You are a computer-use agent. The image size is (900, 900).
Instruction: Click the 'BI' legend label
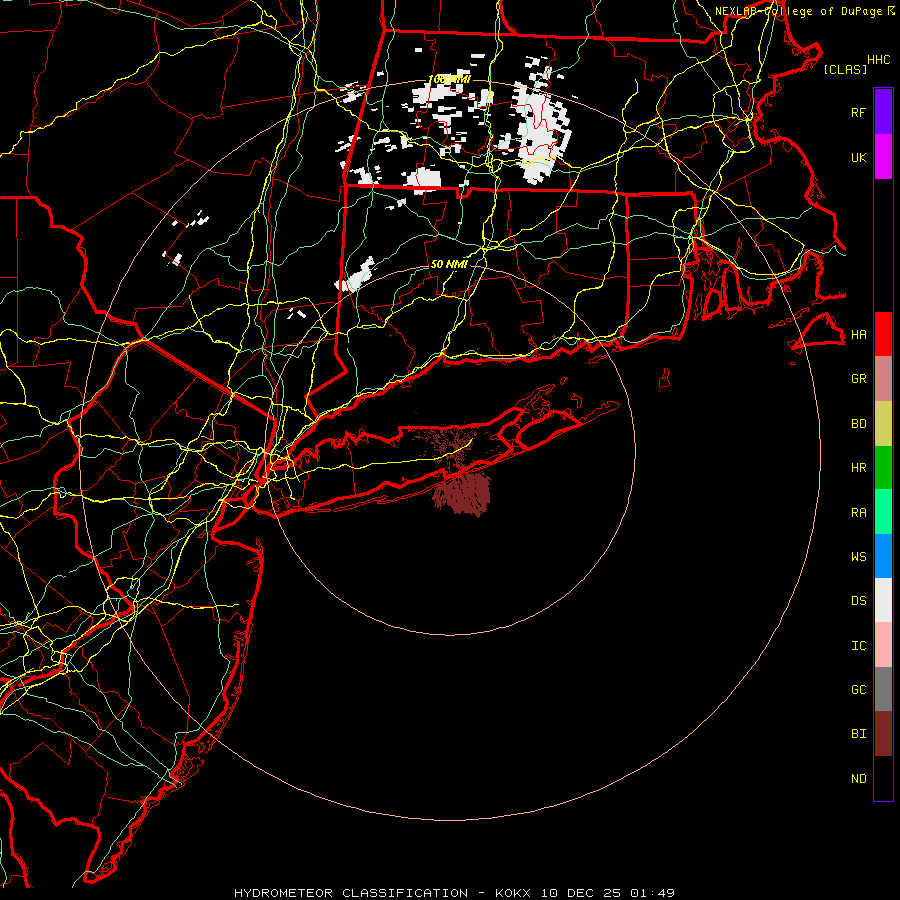pyautogui.click(x=858, y=734)
